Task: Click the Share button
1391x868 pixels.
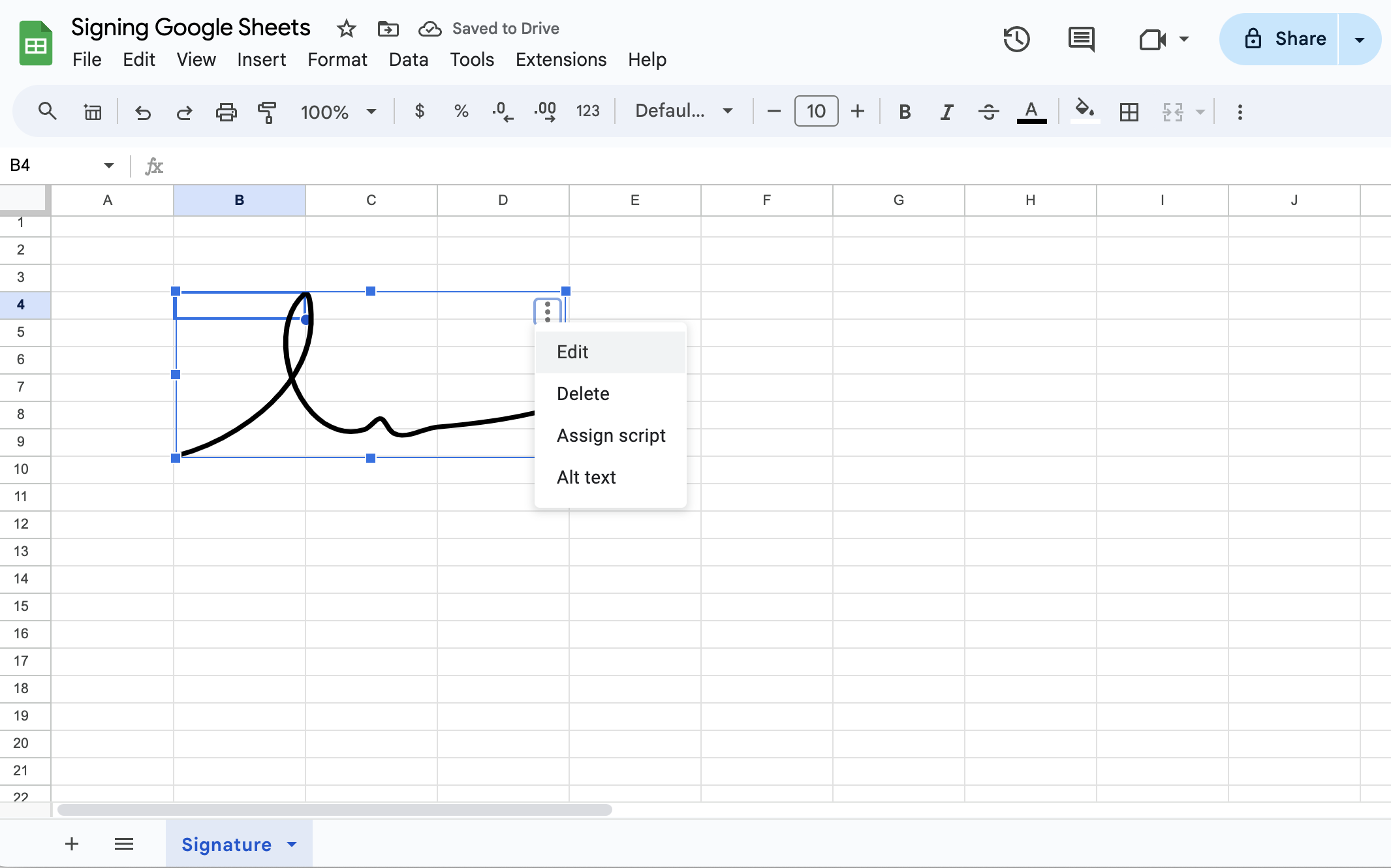Action: 1279,39
